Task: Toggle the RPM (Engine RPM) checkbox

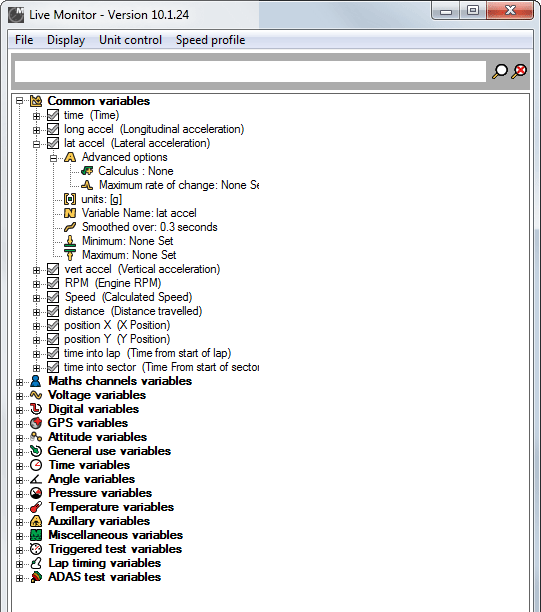Action: pyautogui.click(x=53, y=283)
